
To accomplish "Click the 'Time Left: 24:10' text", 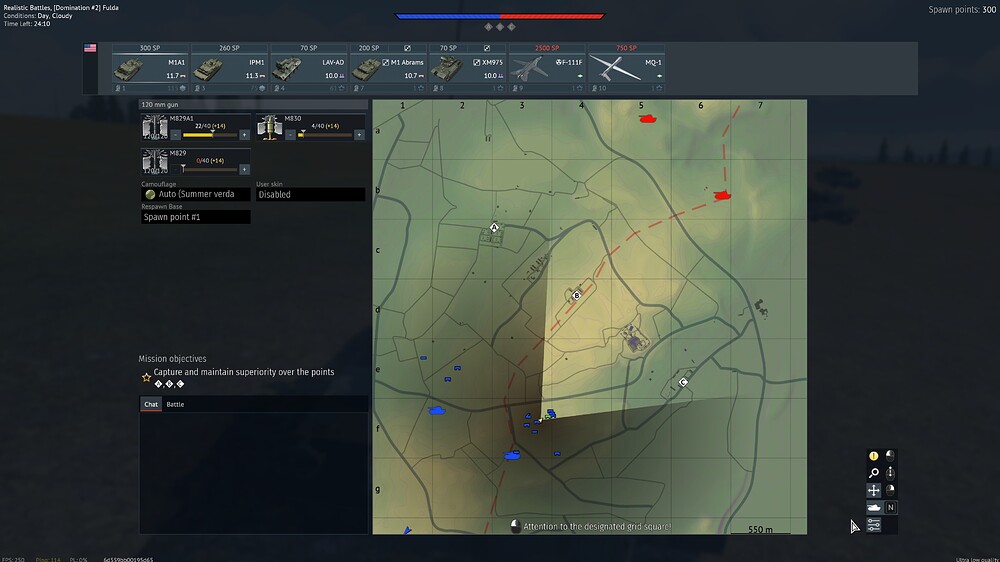I will click(x=27, y=24).
